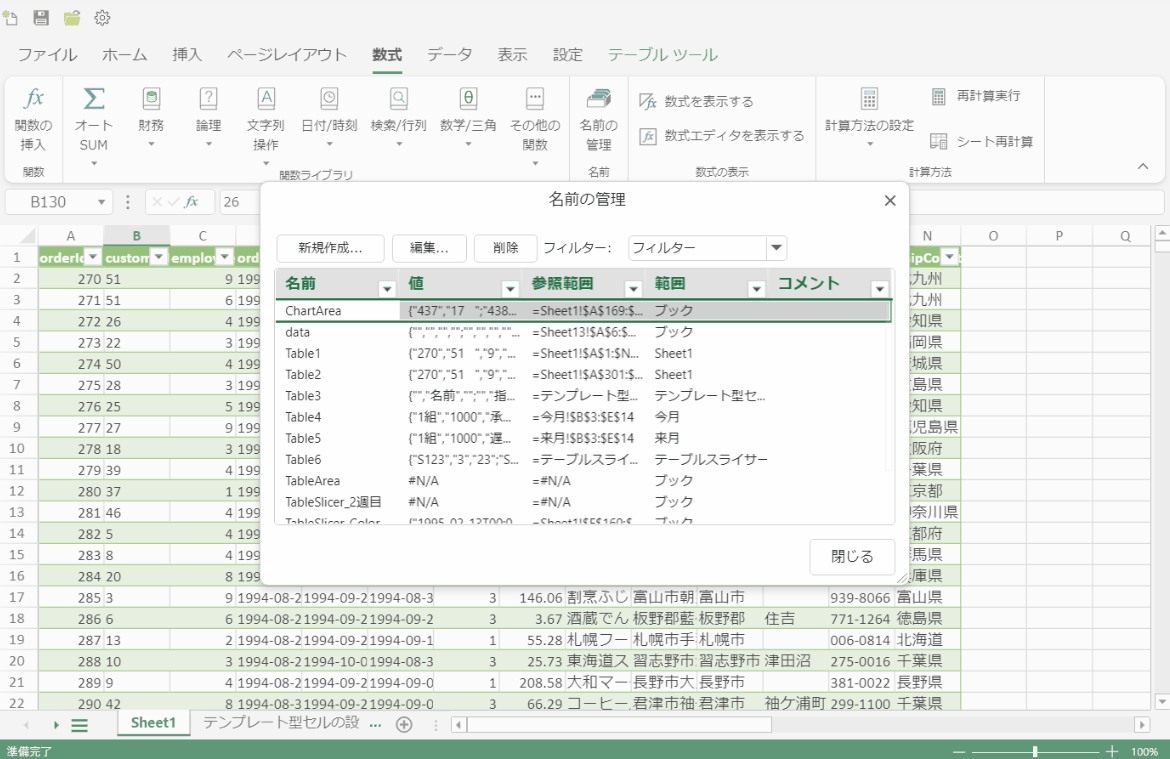Click the save floppy disk icon
Image resolution: width=1170 pixels, height=759 pixels.
click(41, 17)
